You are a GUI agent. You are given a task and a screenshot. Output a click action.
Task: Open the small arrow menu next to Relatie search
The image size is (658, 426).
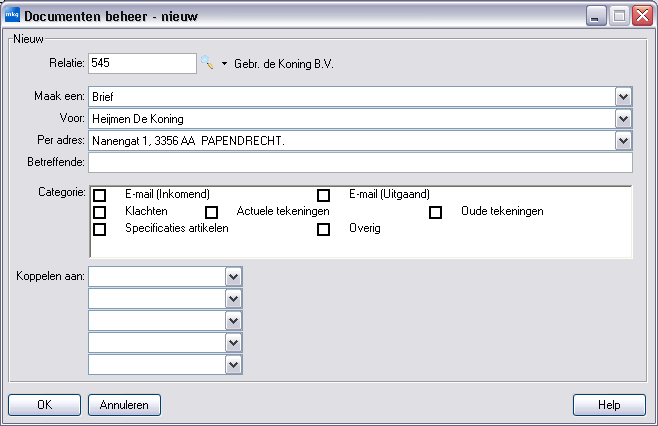[225, 64]
